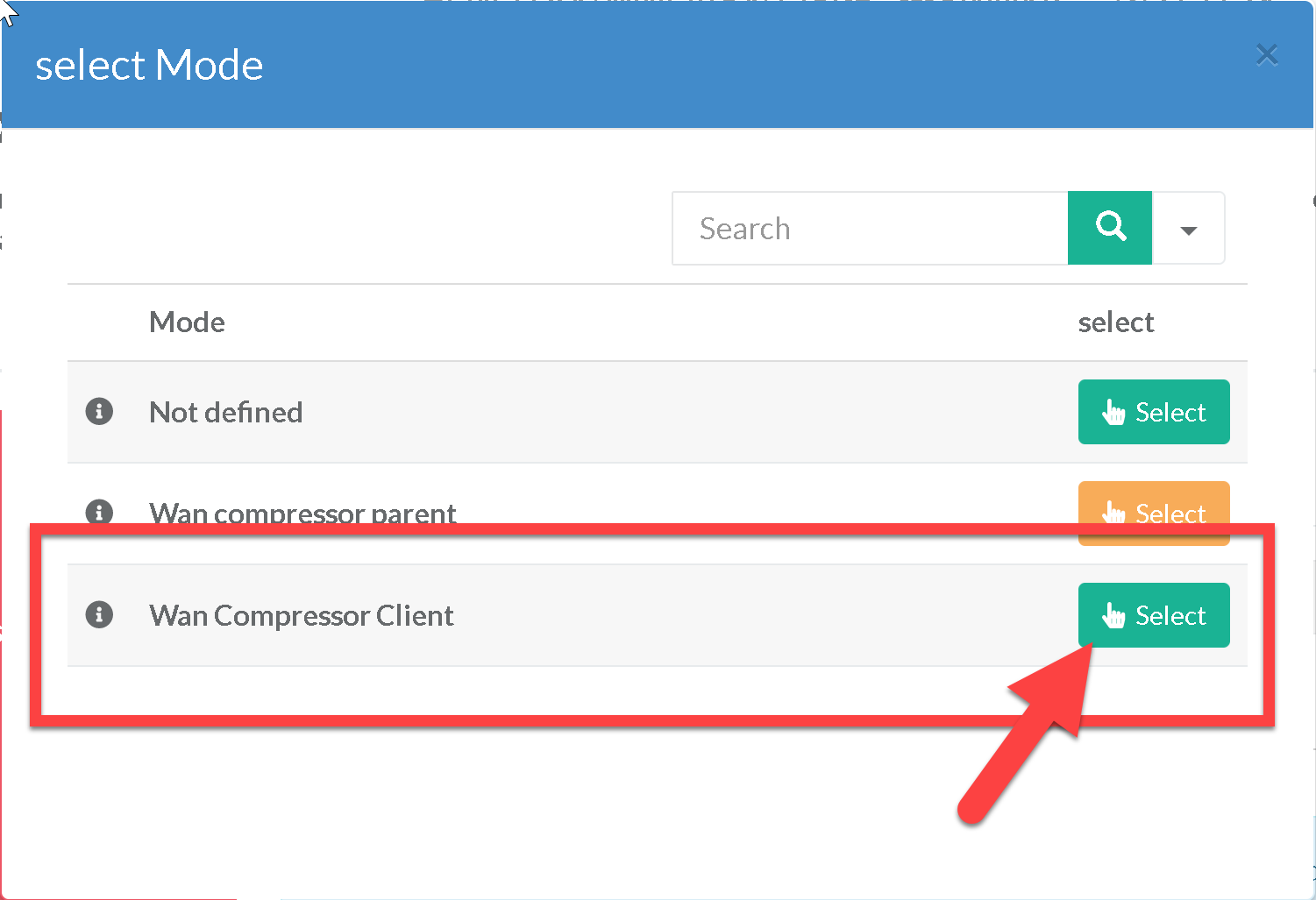Expand the search options dropdown arrow

click(1188, 230)
